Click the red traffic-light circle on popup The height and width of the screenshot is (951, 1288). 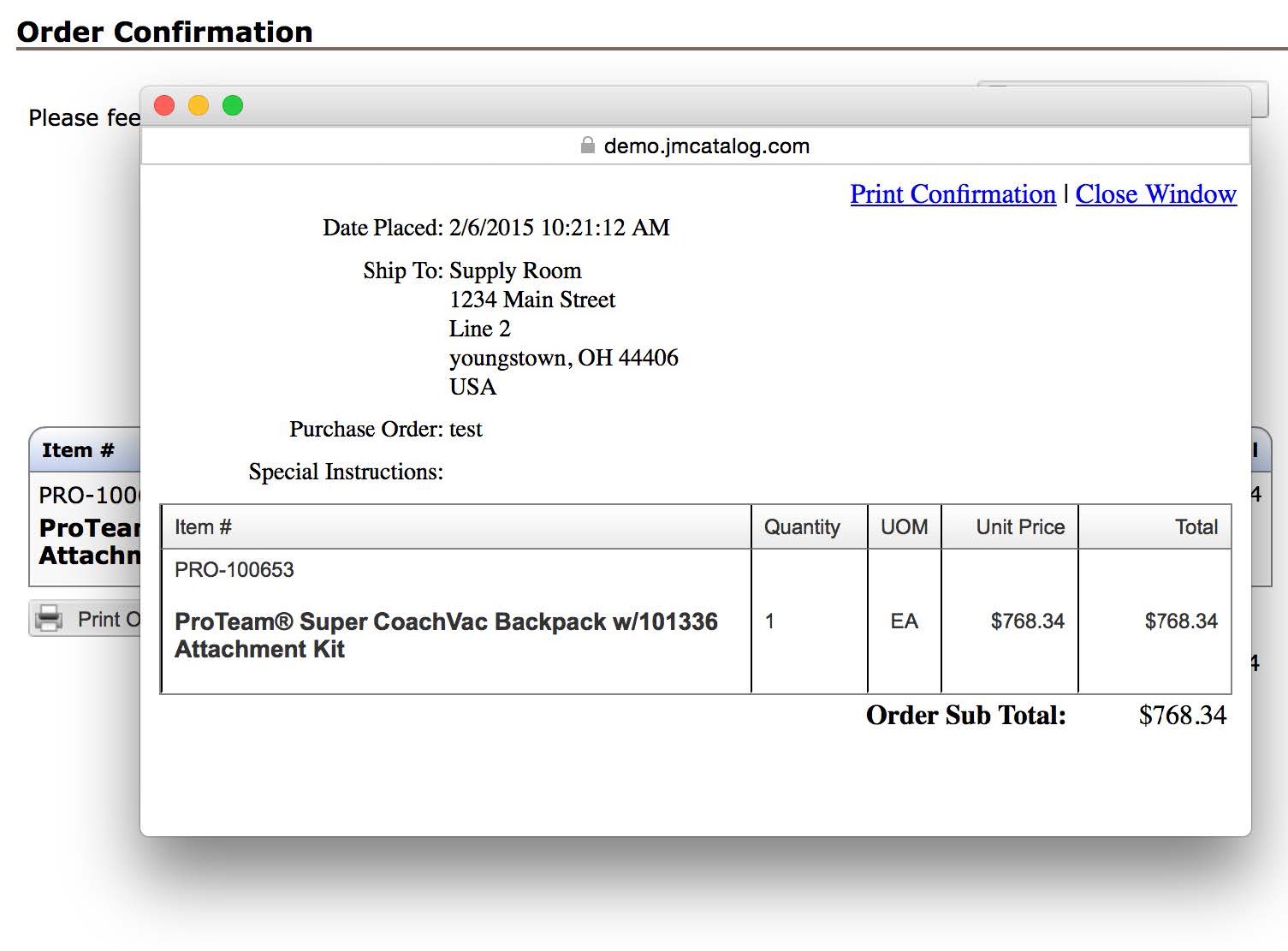point(164,105)
